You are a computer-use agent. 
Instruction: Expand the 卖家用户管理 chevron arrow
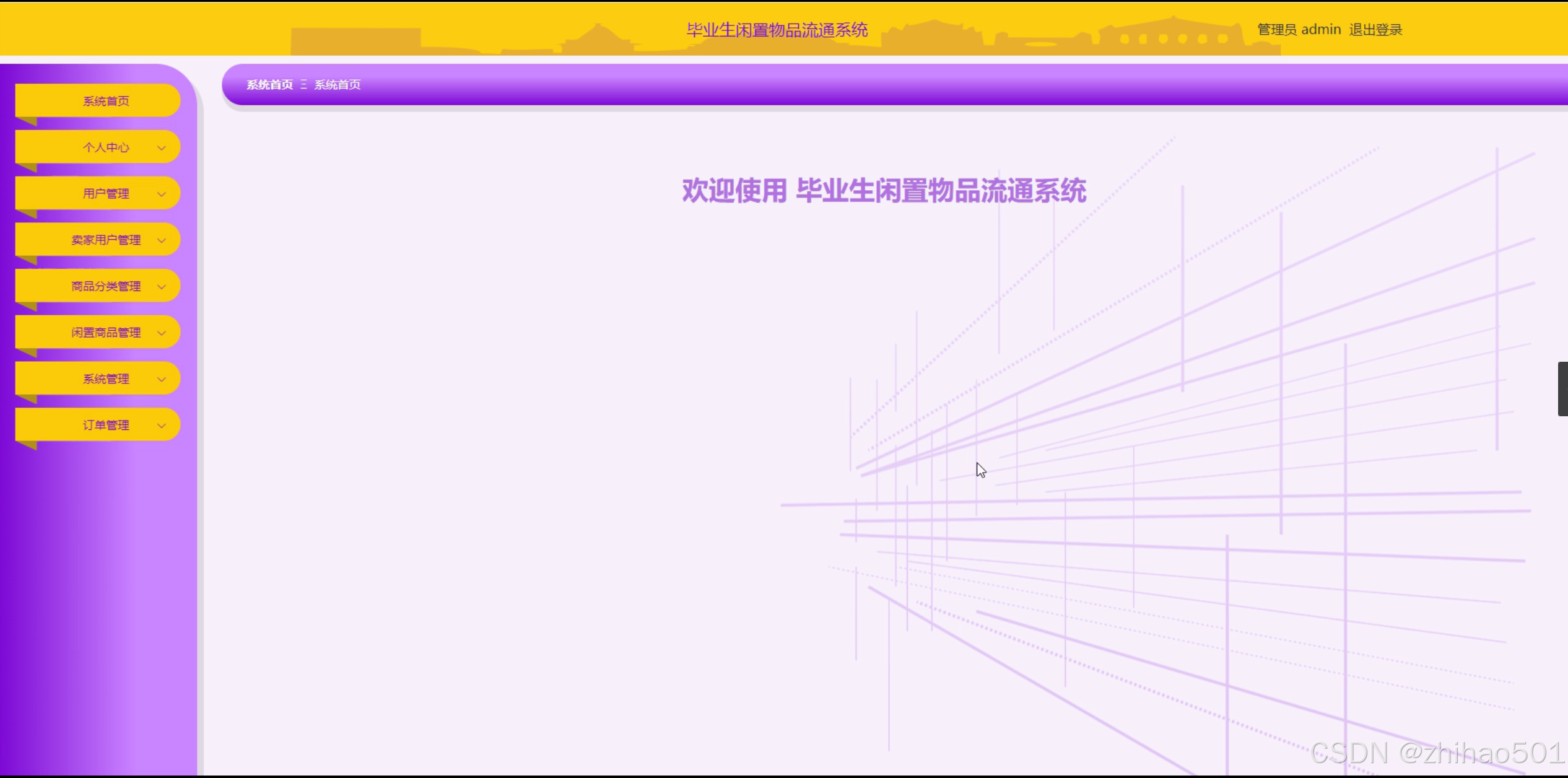point(162,240)
